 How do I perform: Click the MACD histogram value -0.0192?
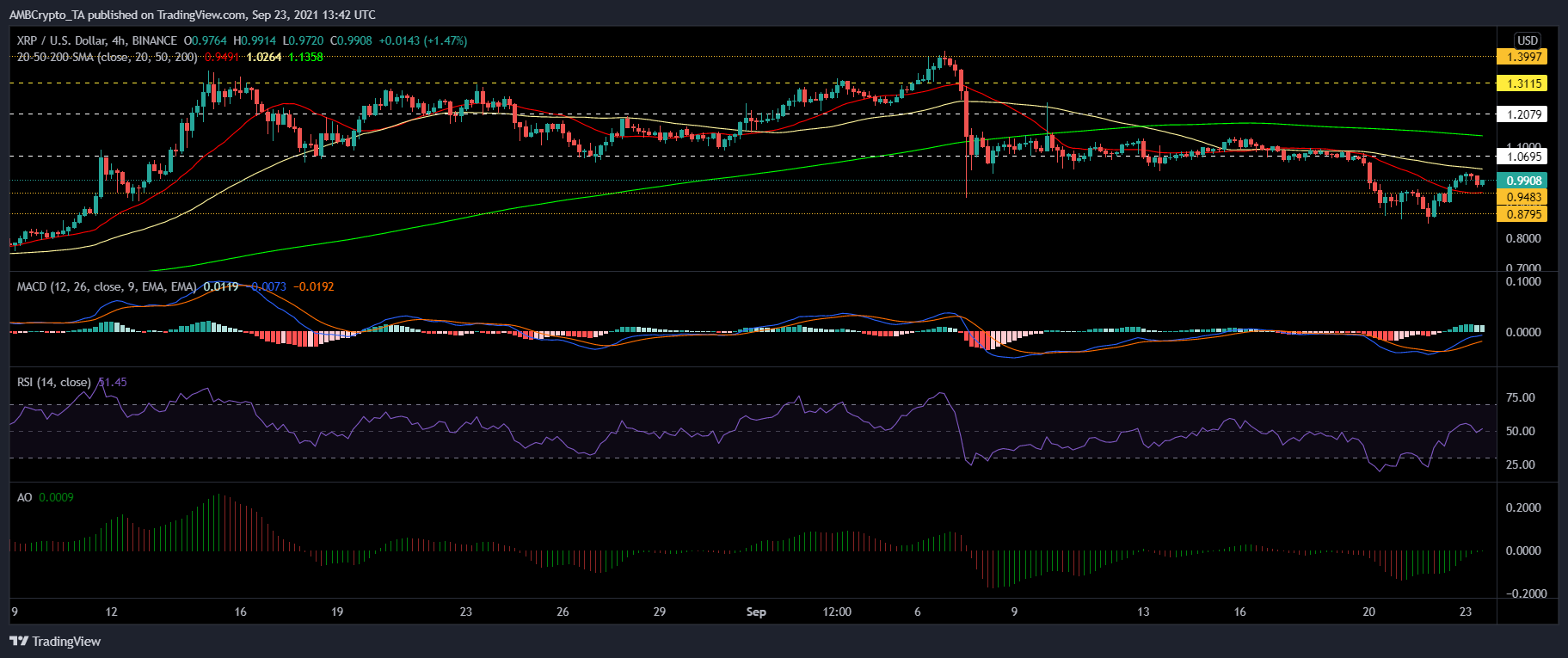(x=314, y=286)
